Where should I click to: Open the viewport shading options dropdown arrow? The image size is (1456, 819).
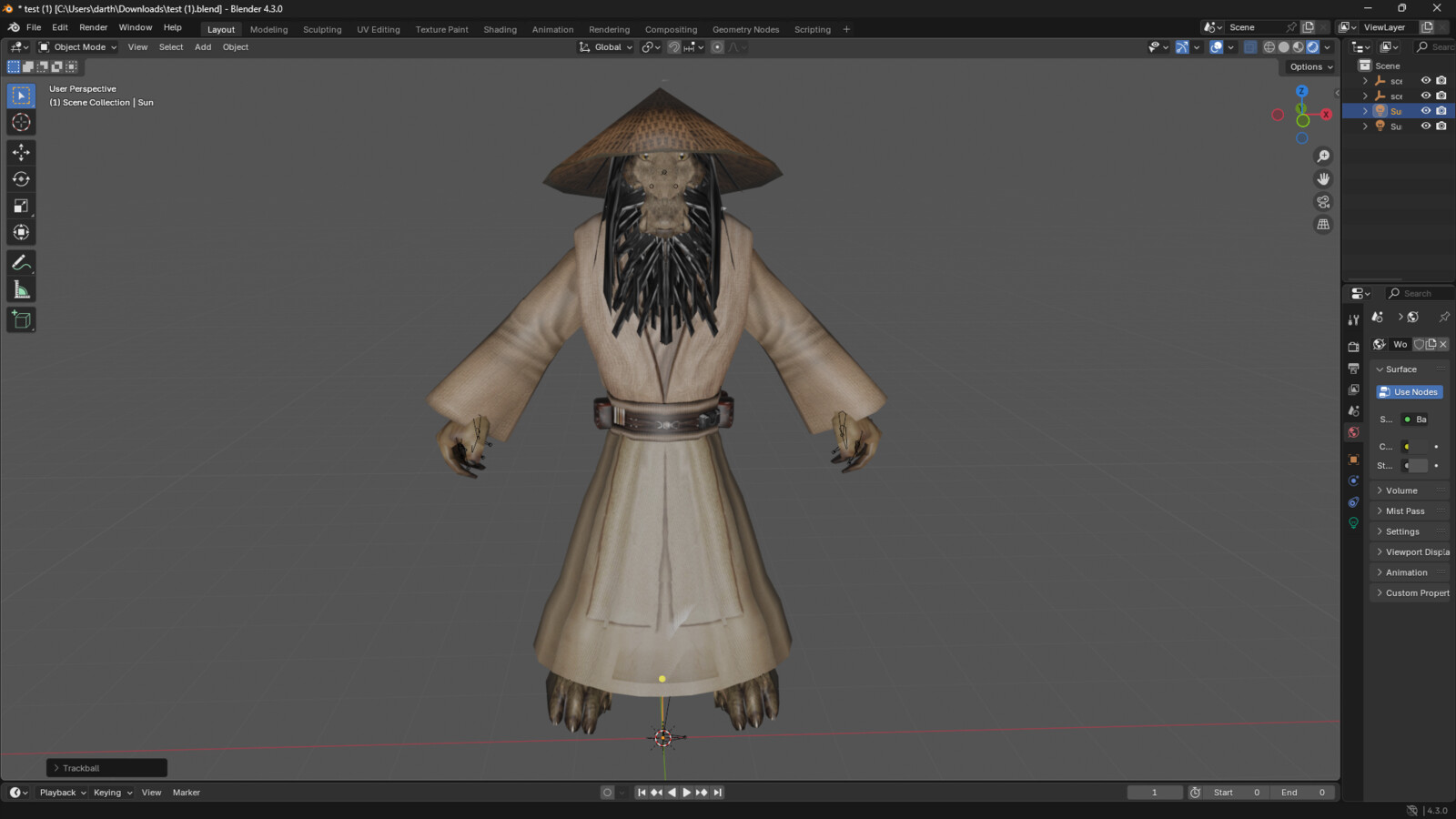coord(1327,47)
